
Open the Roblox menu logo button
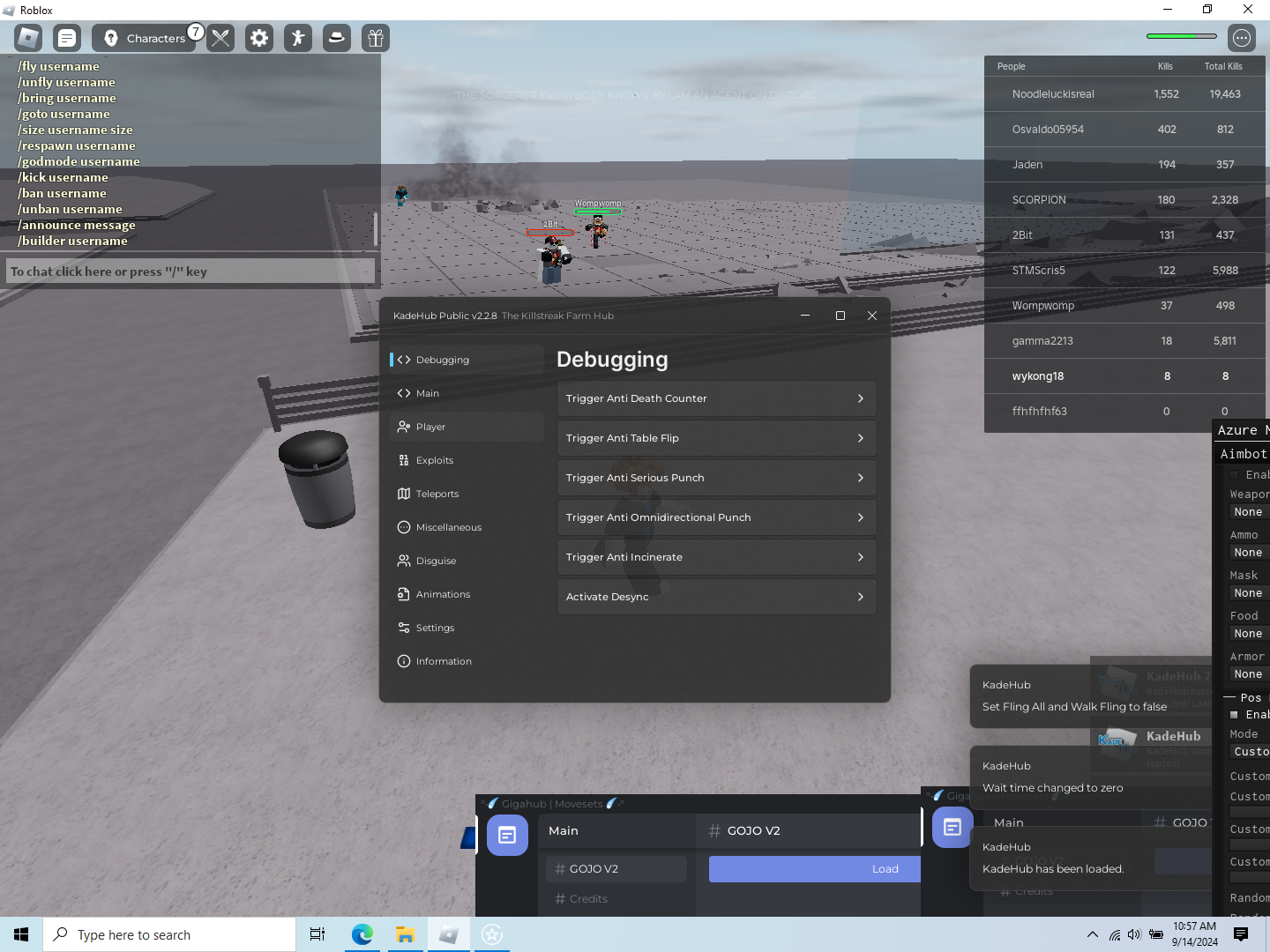coord(28,38)
